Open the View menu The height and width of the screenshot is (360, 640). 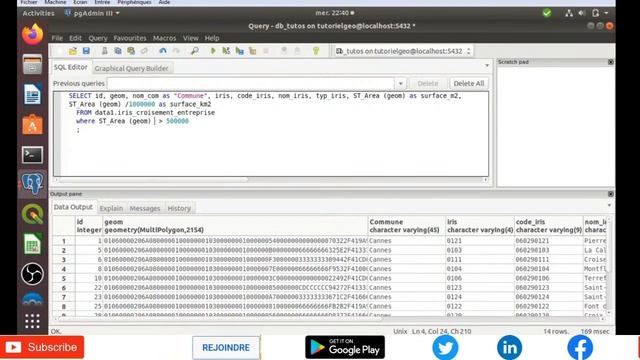[191, 38]
